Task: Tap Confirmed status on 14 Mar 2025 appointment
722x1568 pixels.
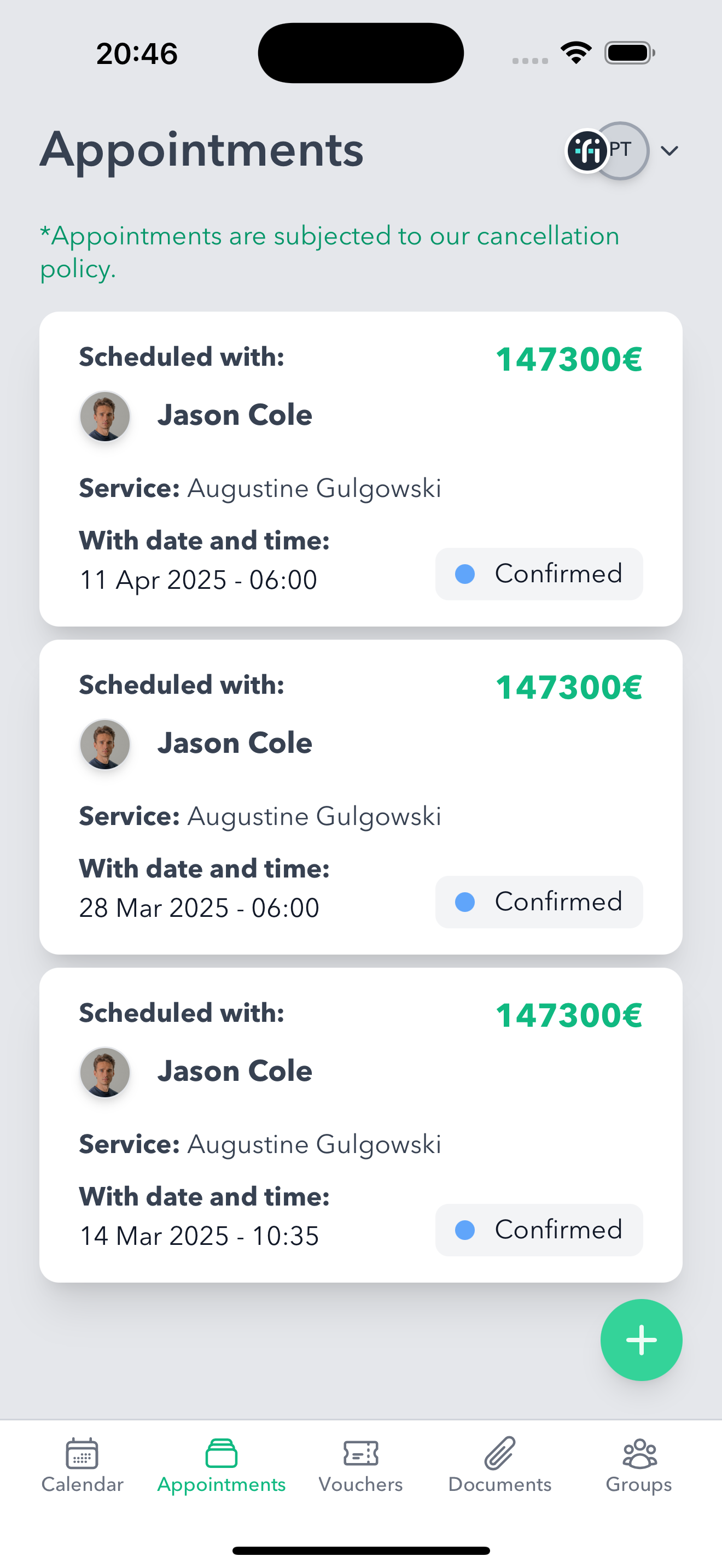Action: point(539,1230)
